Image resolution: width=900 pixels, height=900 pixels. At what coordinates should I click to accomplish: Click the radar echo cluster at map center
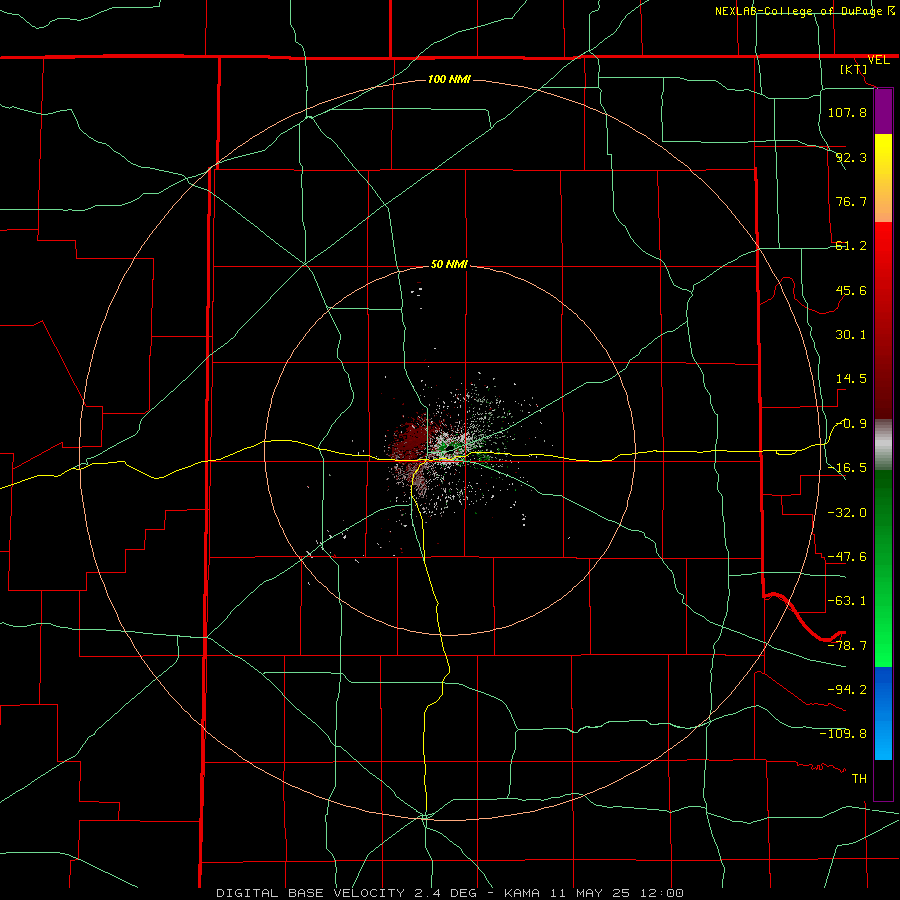(x=451, y=451)
